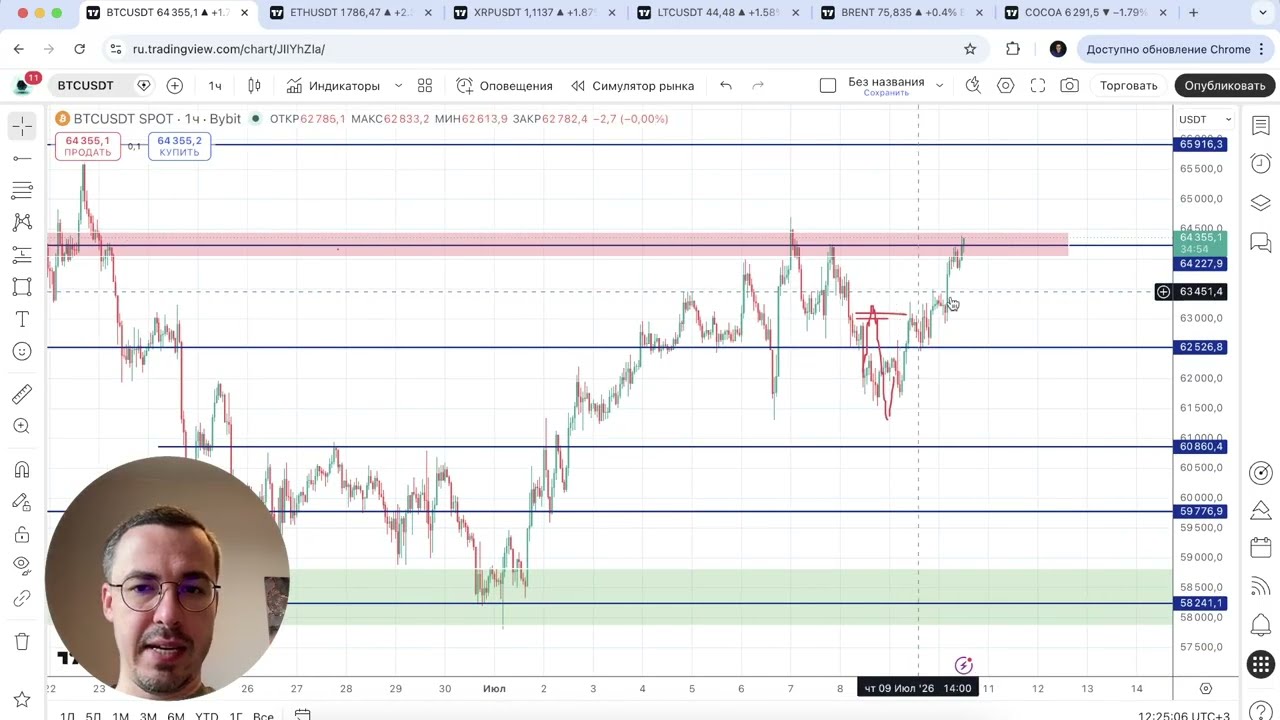This screenshot has height=720, width=1280.
Task: Add symbol to compare with plus icon
Action: click(x=175, y=85)
